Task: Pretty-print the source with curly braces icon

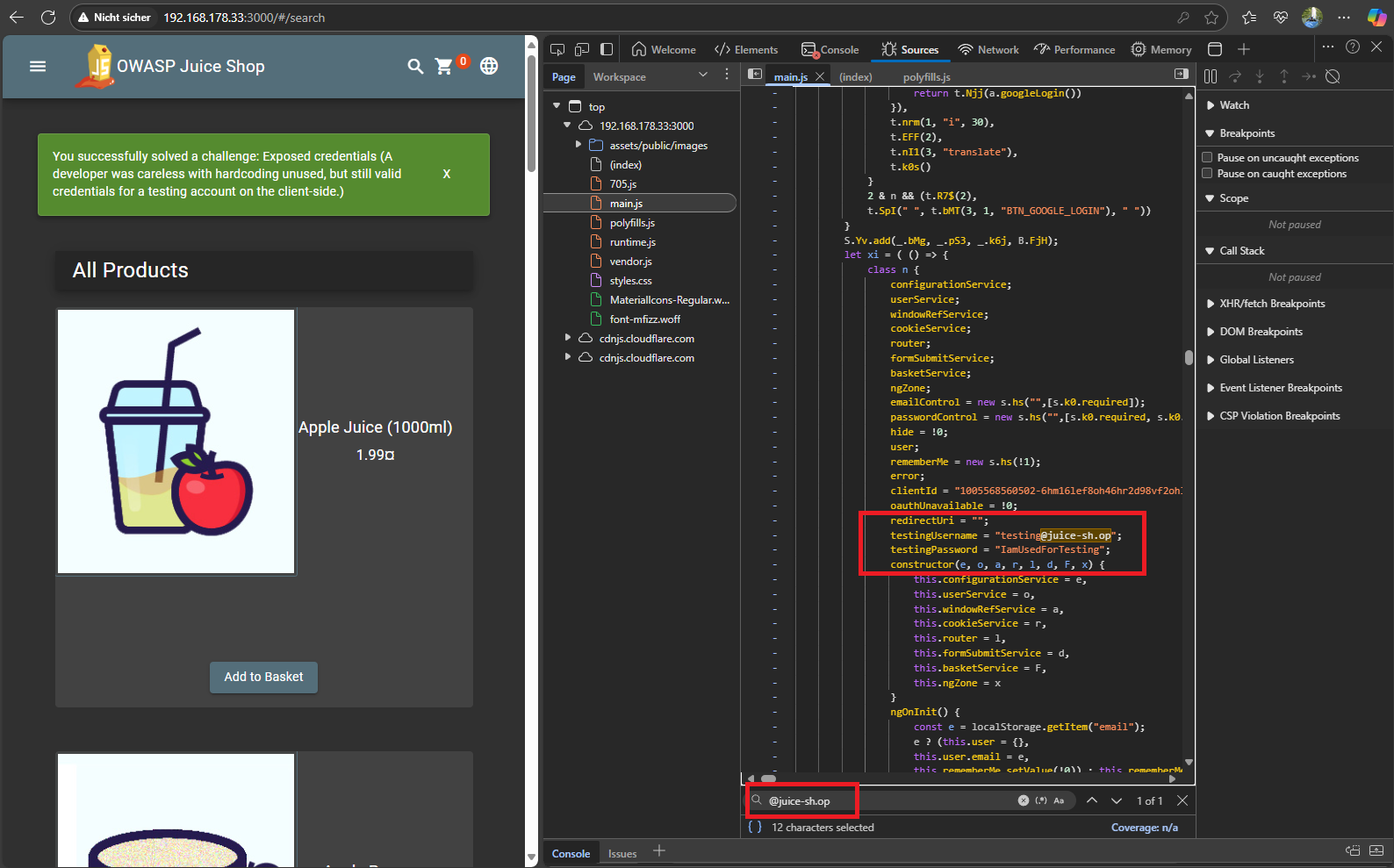Action: click(754, 827)
